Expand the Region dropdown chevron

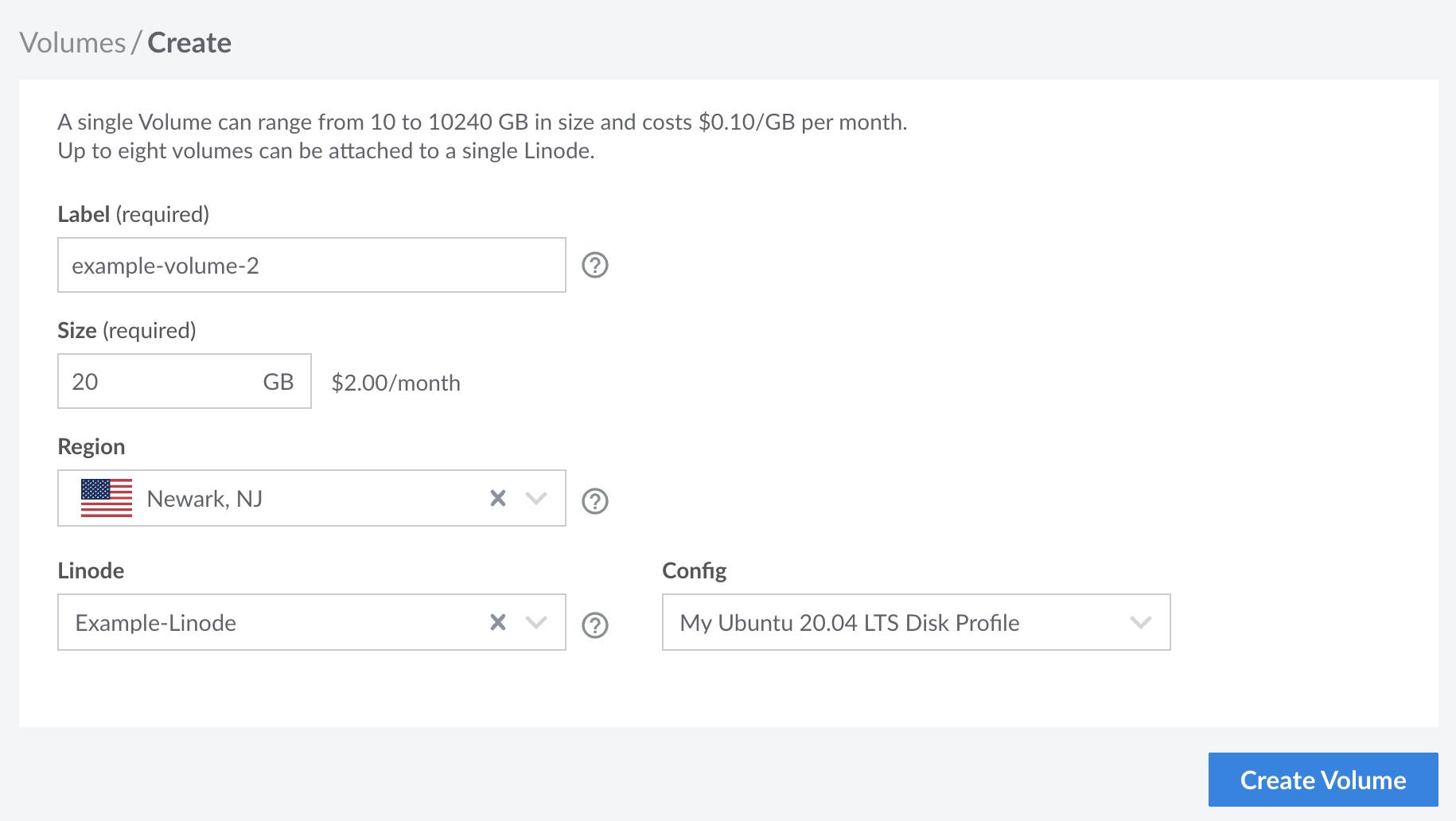[x=535, y=498]
